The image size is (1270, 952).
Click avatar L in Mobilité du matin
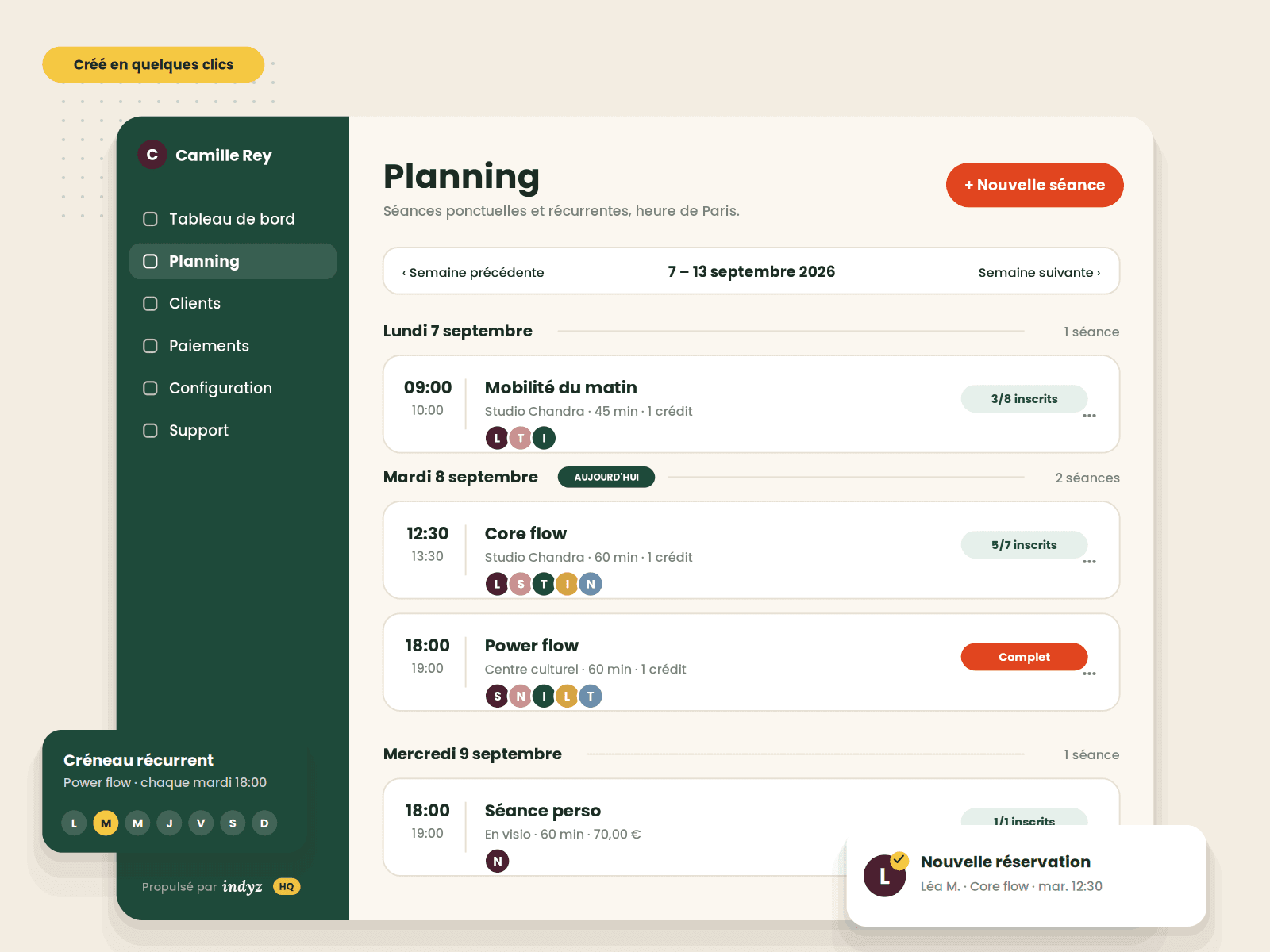click(497, 438)
